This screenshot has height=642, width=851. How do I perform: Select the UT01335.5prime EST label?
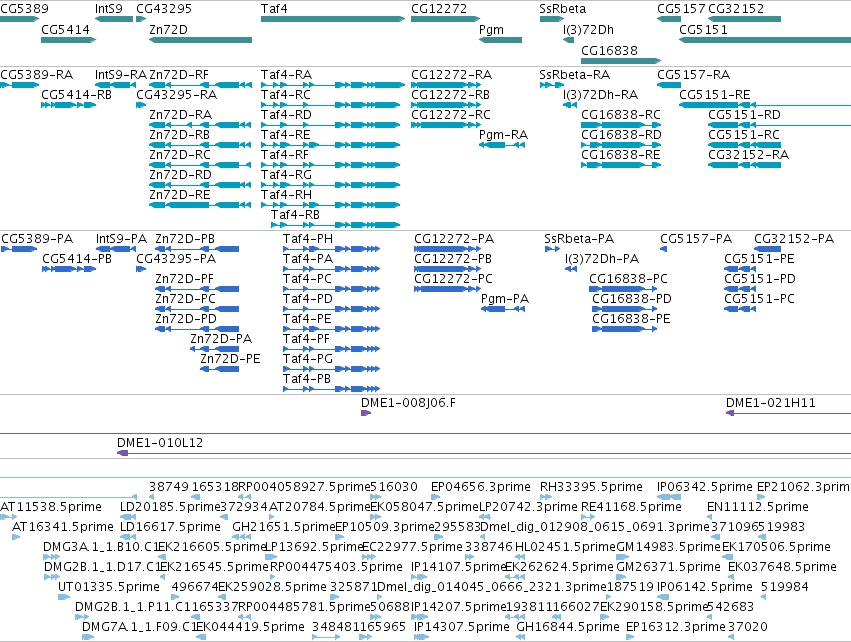click(x=109, y=587)
